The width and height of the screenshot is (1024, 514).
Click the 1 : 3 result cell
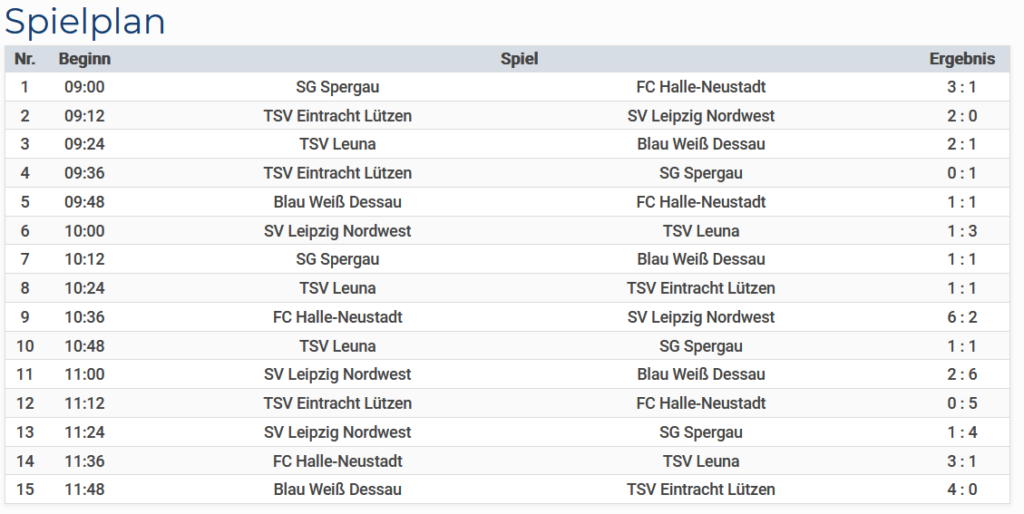[x=962, y=231]
